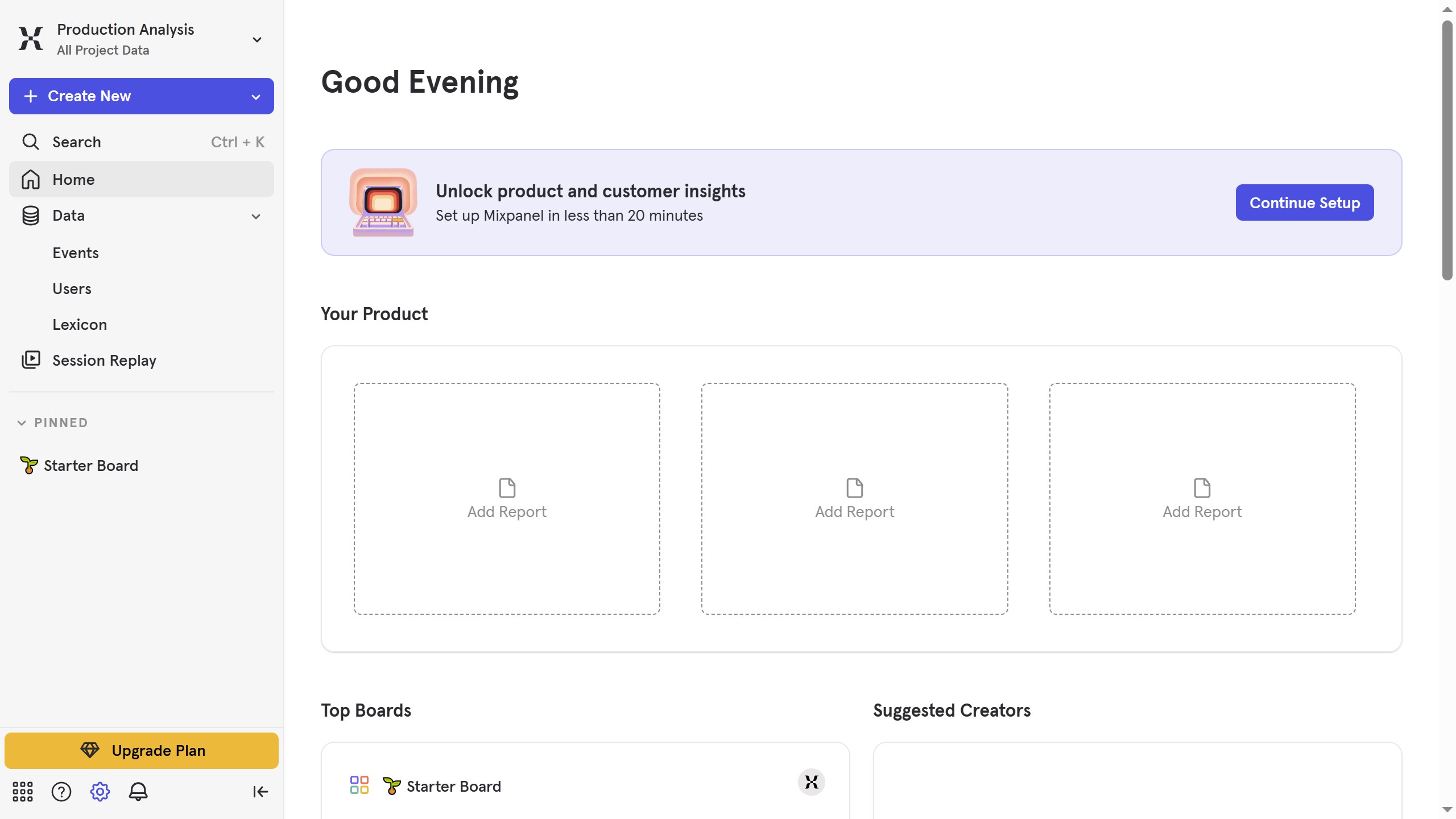
Task: Open the help question mark icon
Action: (x=61, y=791)
